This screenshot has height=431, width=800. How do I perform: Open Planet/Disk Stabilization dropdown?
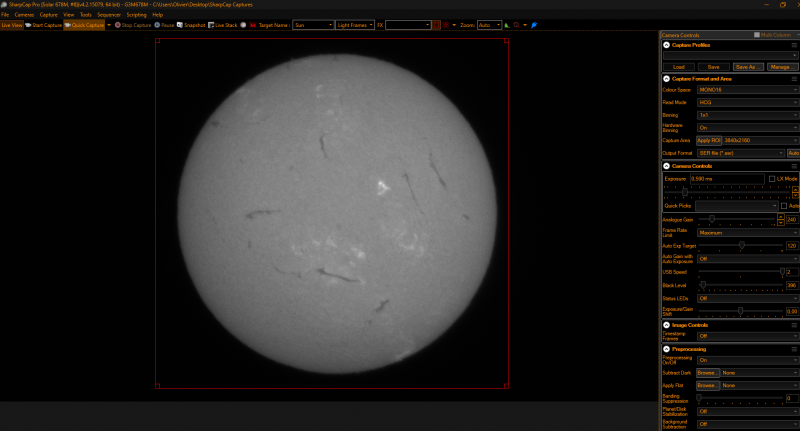747,411
